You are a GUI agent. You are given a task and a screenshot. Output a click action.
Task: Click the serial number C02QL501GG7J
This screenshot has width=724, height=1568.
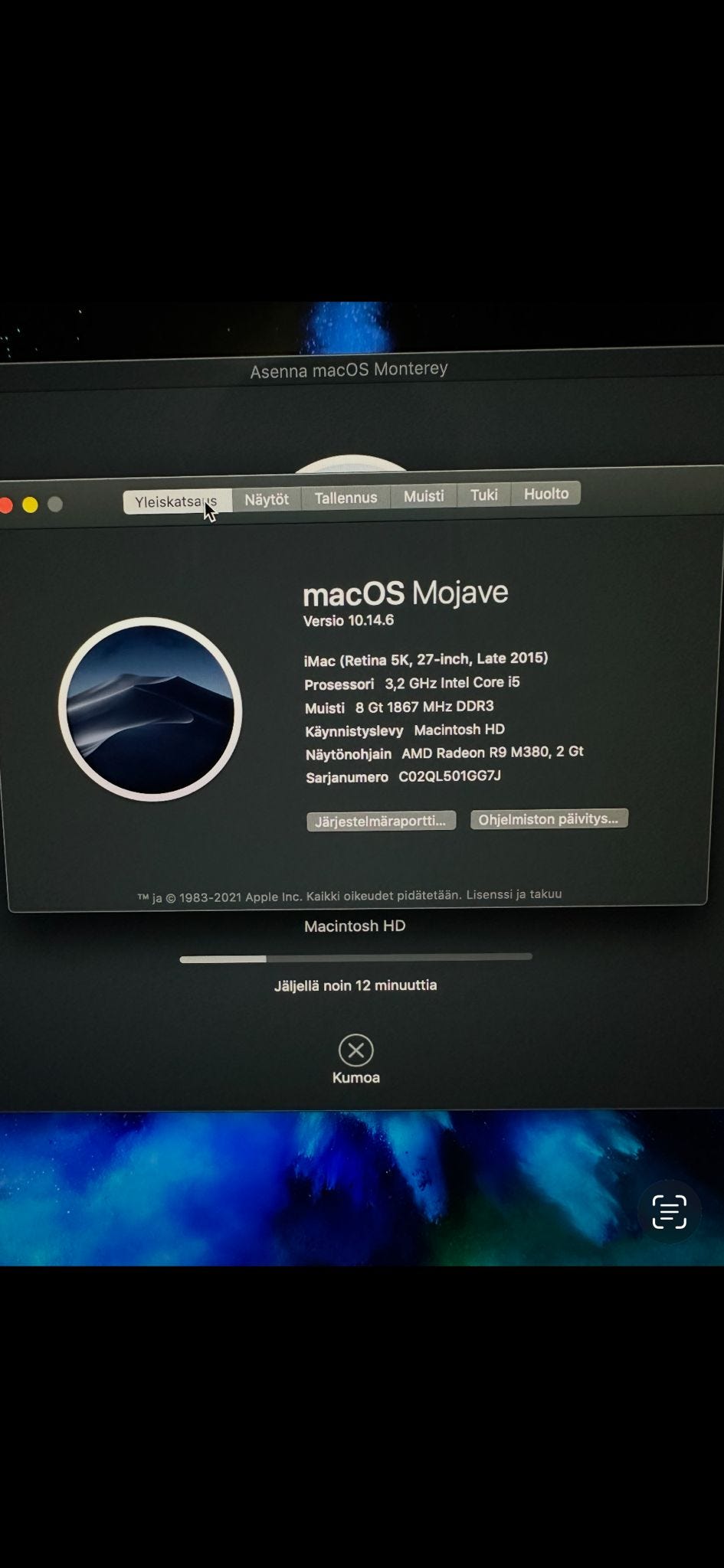coord(450,776)
